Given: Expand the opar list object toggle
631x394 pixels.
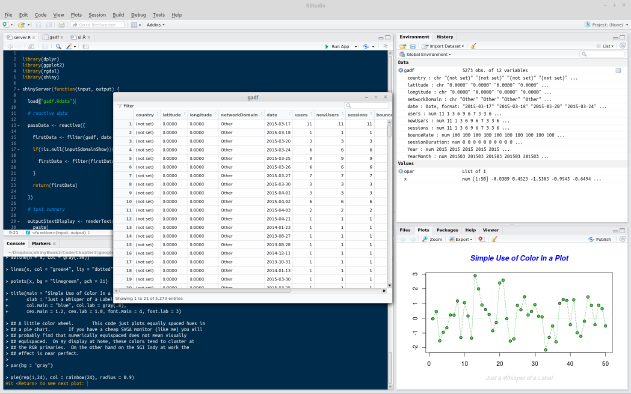Looking at the screenshot, I should pos(400,171).
